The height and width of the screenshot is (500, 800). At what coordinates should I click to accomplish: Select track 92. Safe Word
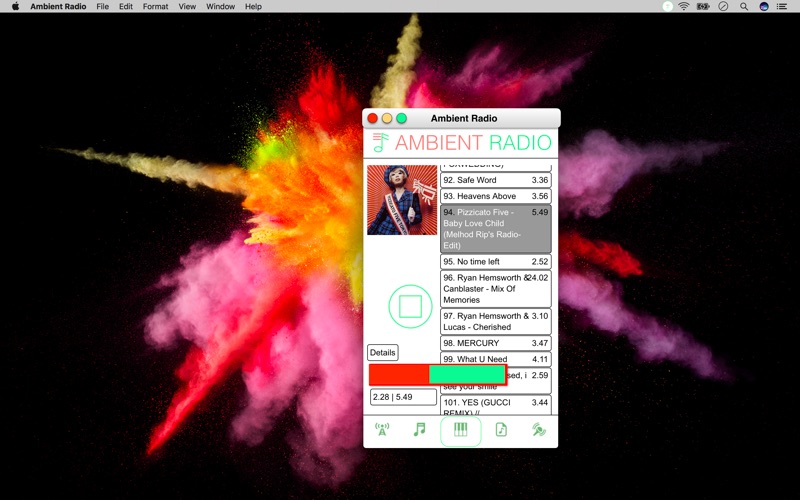coord(495,180)
